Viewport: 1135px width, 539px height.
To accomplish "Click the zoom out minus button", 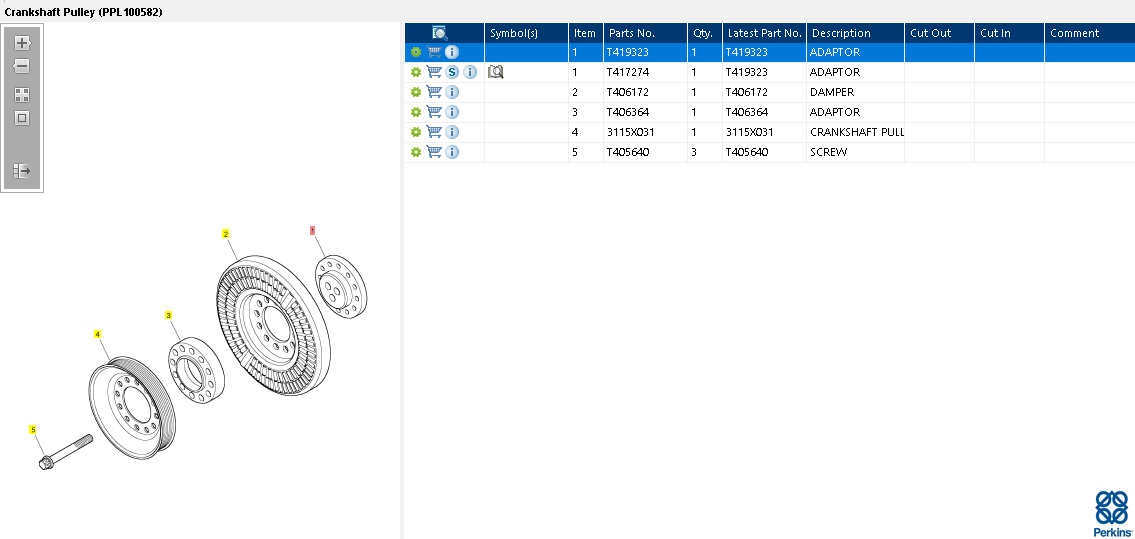I will (x=22, y=66).
